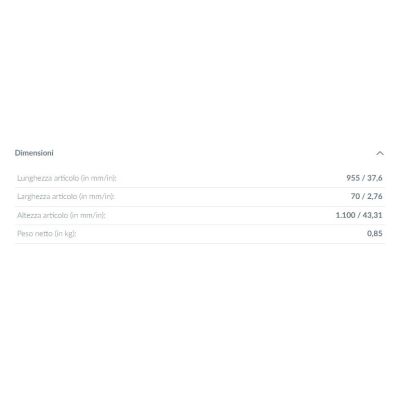Click the divider line below Peso netto
Screen dimensions: 400x400
(x=200, y=243)
